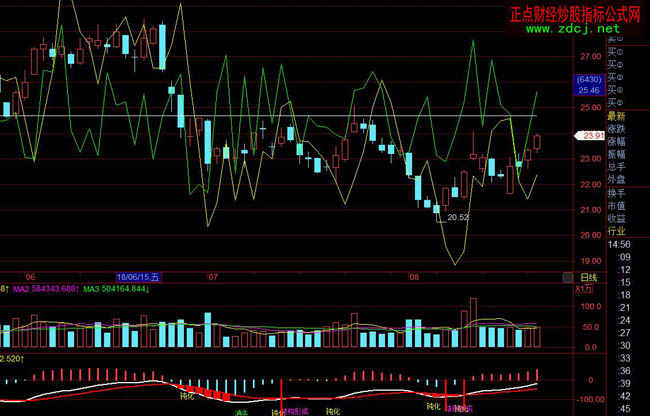Click the 振幅 amplitude row

click(x=615, y=154)
